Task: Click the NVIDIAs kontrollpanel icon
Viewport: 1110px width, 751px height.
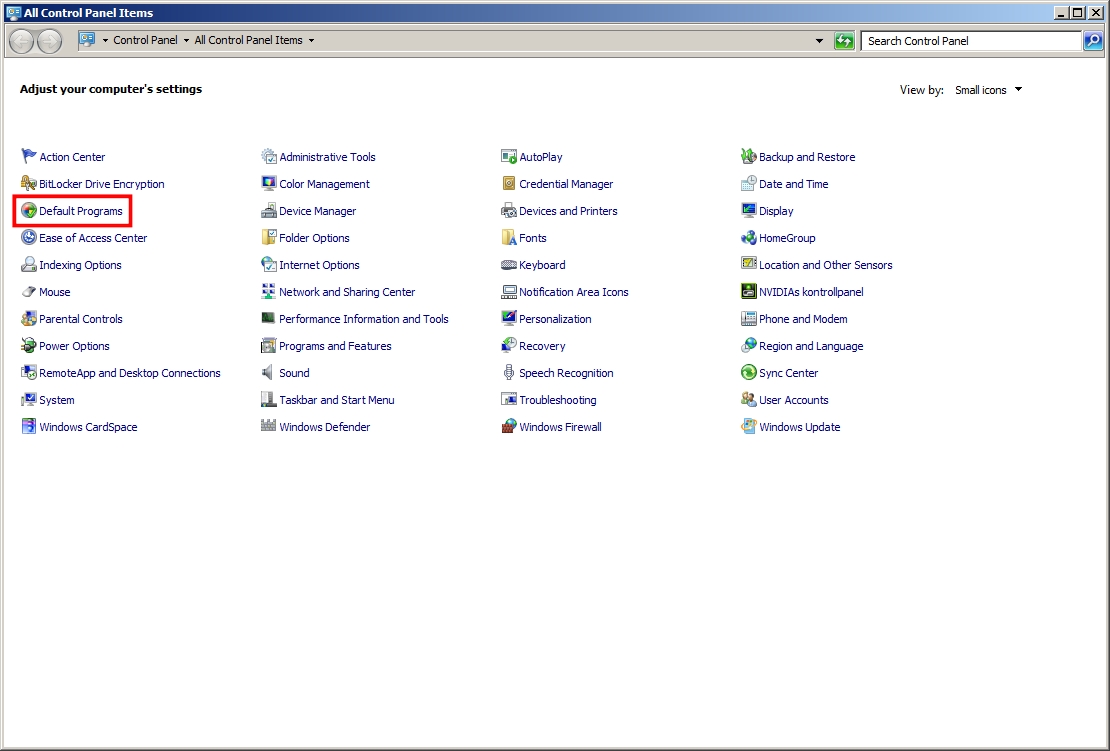Action: (x=748, y=291)
